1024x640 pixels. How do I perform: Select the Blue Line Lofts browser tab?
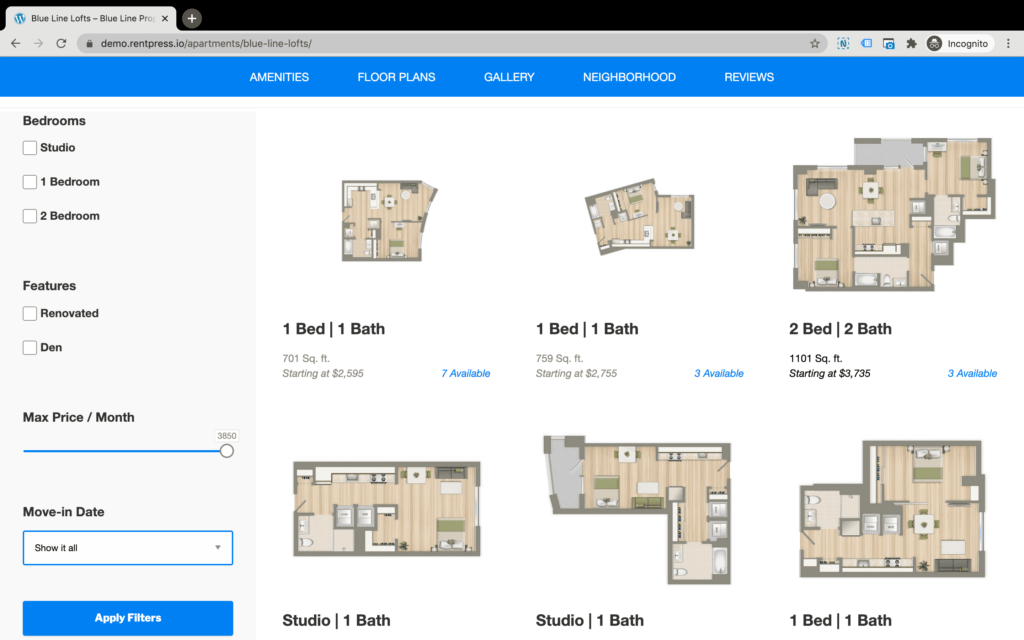click(91, 18)
